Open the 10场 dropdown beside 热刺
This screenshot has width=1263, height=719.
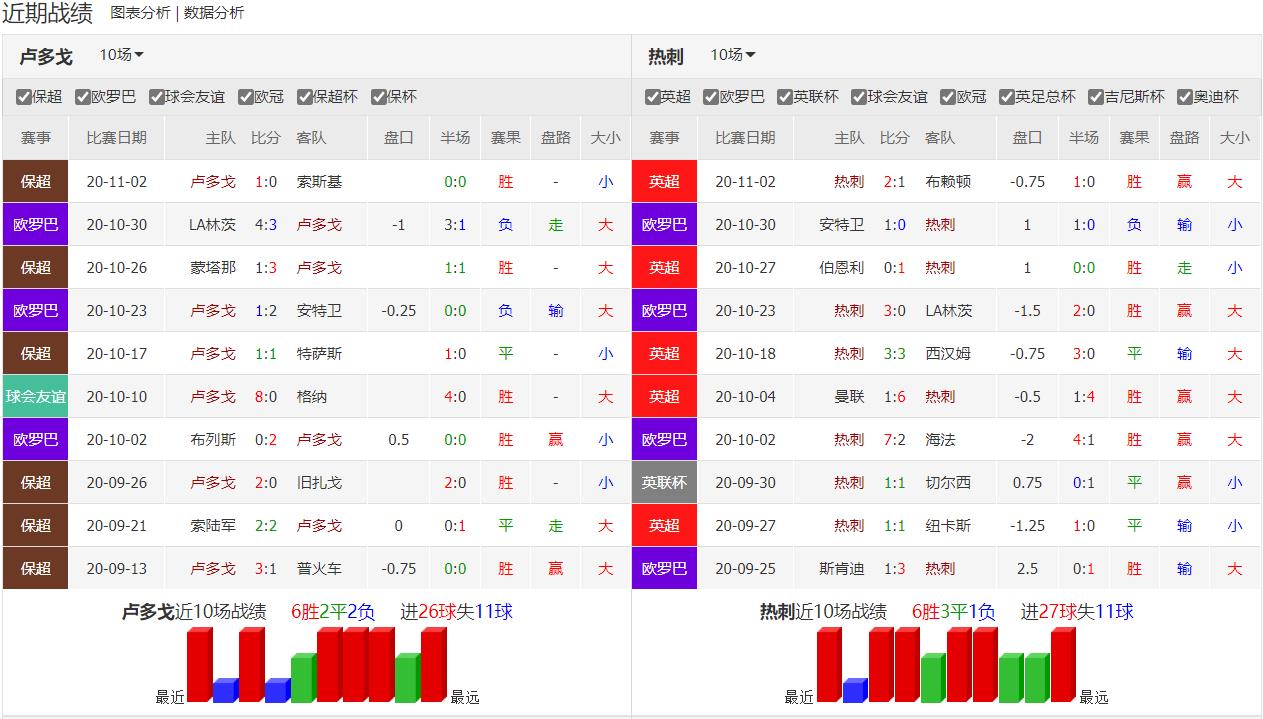(732, 55)
